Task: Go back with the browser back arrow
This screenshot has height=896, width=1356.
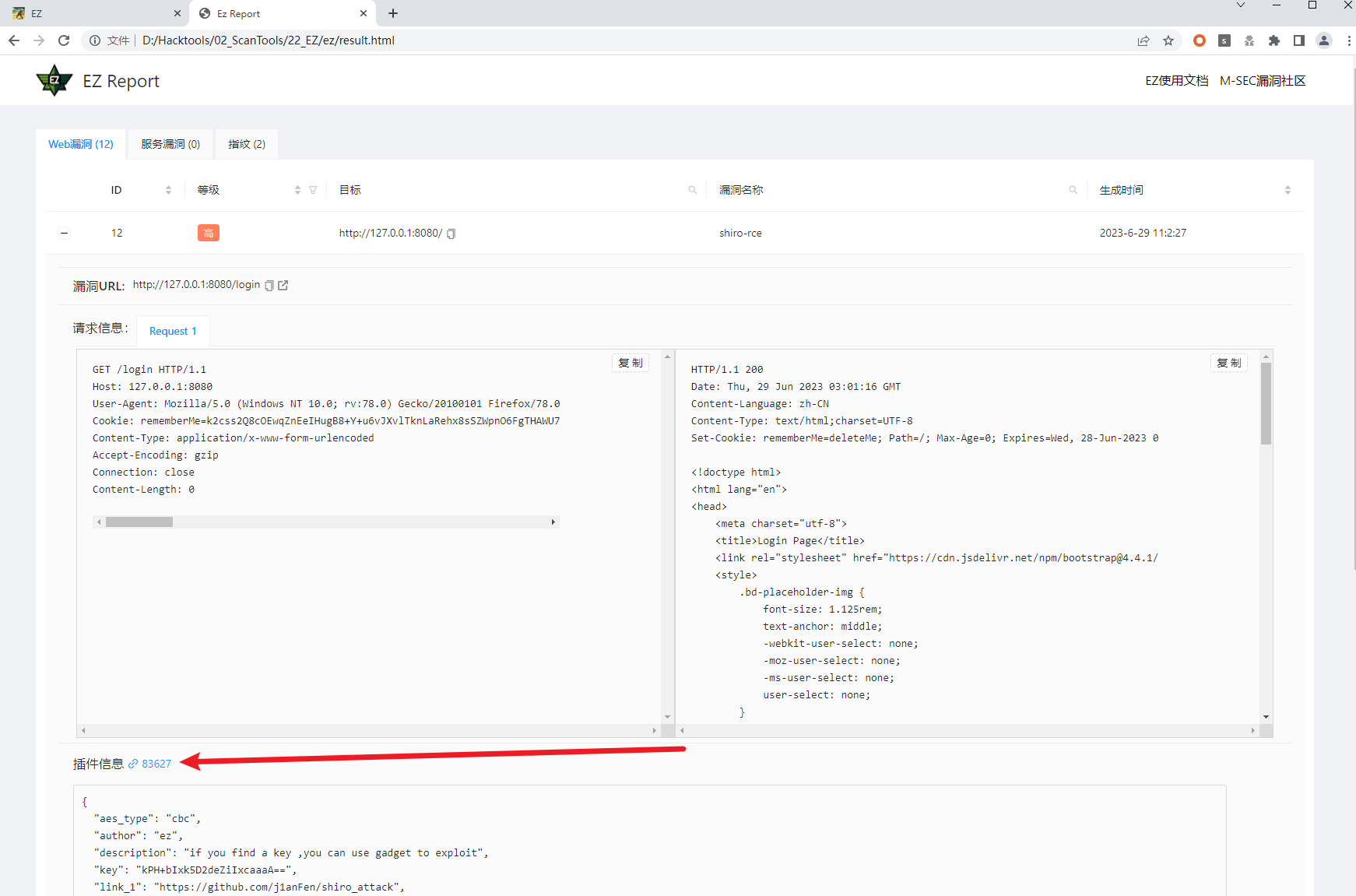Action: pos(14,40)
